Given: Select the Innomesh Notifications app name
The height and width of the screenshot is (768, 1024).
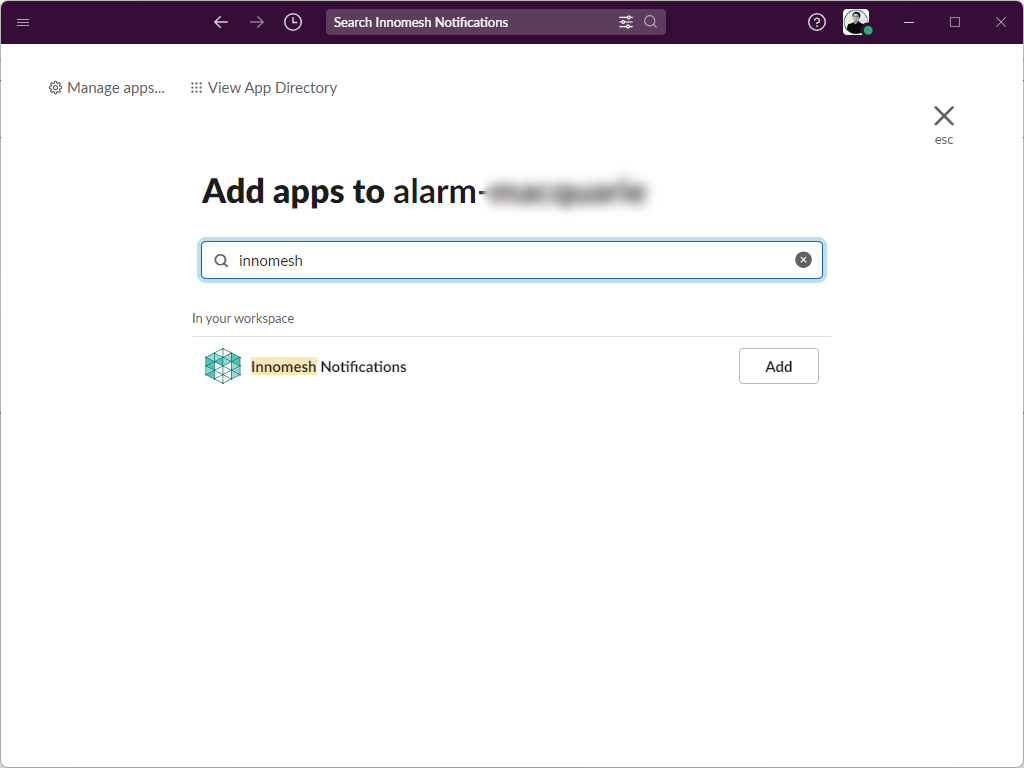Looking at the screenshot, I should (328, 366).
